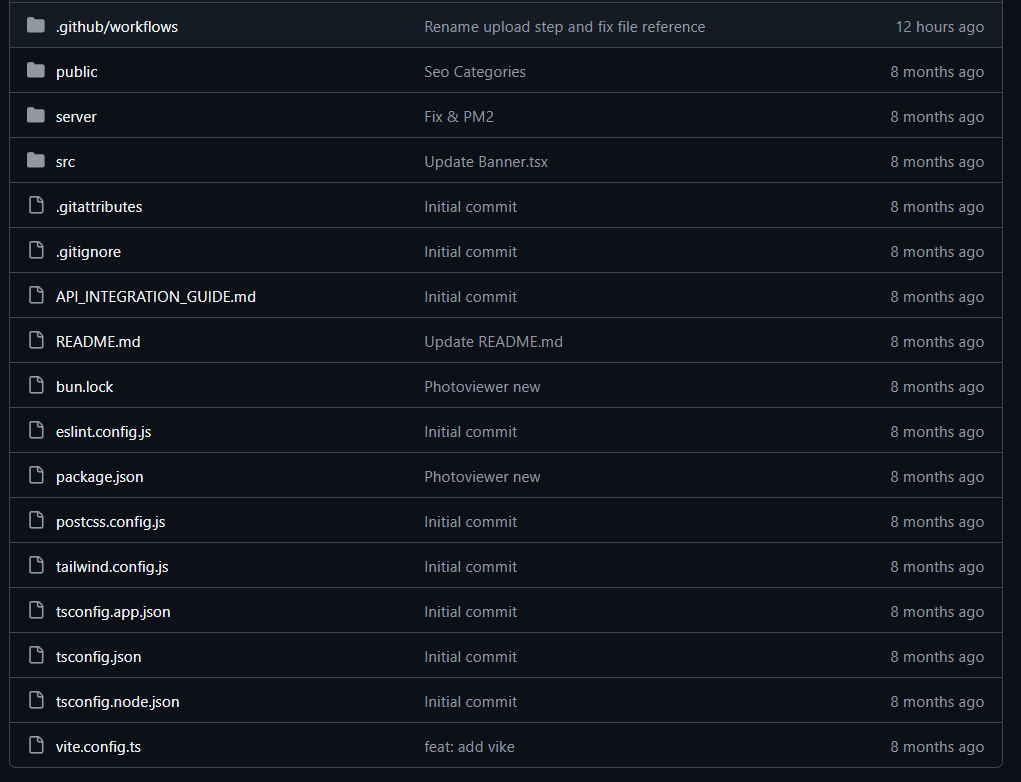Click the file icon next to vite.config.ts

pyautogui.click(x=37, y=746)
